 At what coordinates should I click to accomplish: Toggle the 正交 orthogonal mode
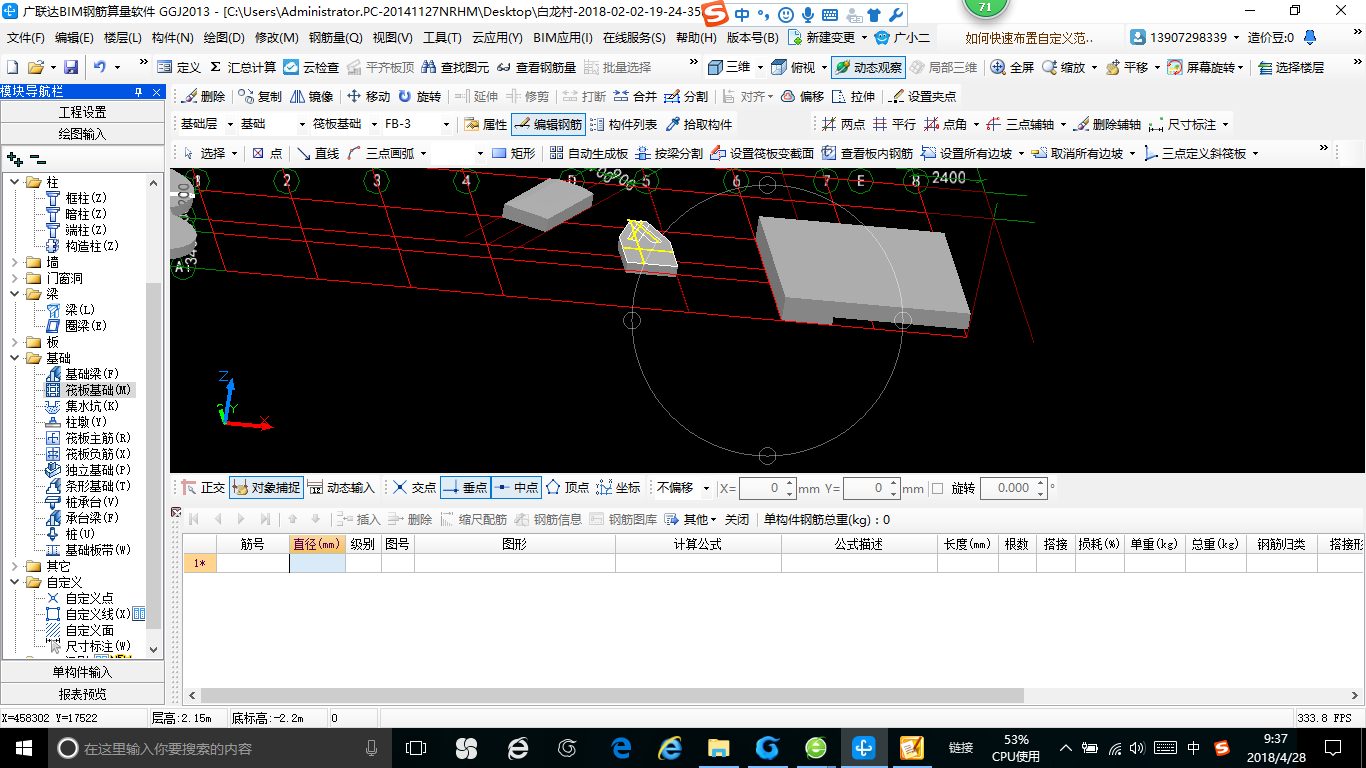click(x=203, y=488)
